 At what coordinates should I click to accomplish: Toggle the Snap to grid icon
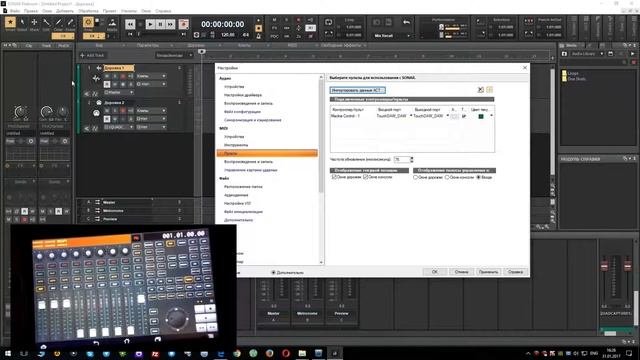(88, 22)
